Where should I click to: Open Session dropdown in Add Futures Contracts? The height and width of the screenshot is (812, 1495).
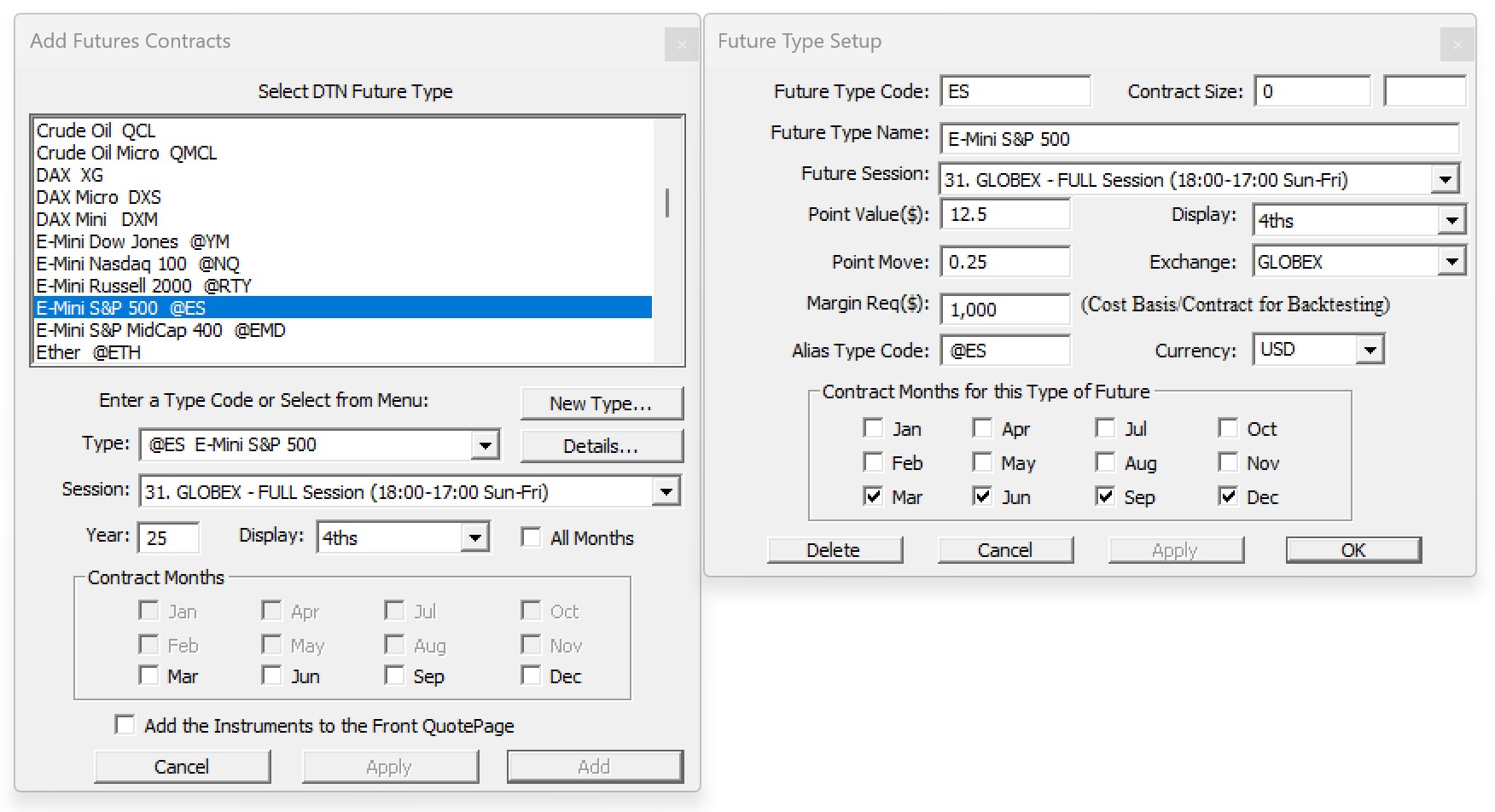click(666, 492)
